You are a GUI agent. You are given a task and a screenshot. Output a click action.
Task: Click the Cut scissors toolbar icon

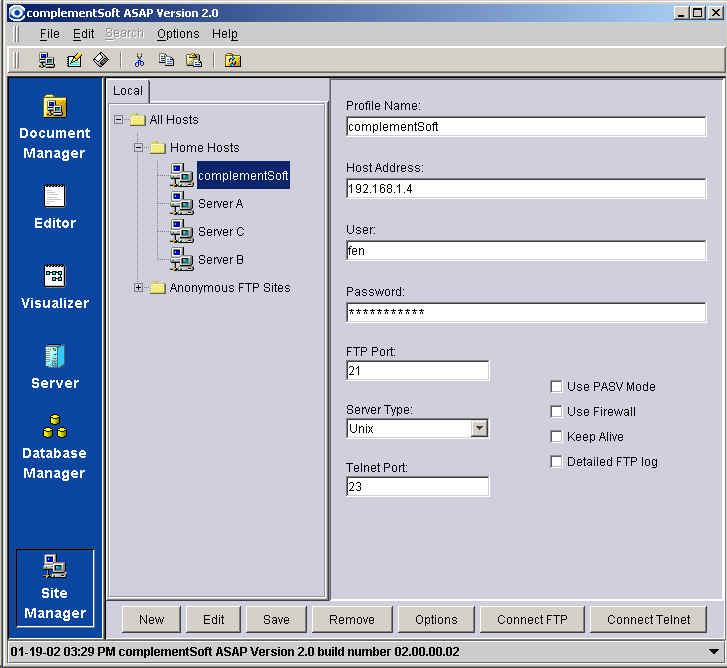tap(139, 60)
